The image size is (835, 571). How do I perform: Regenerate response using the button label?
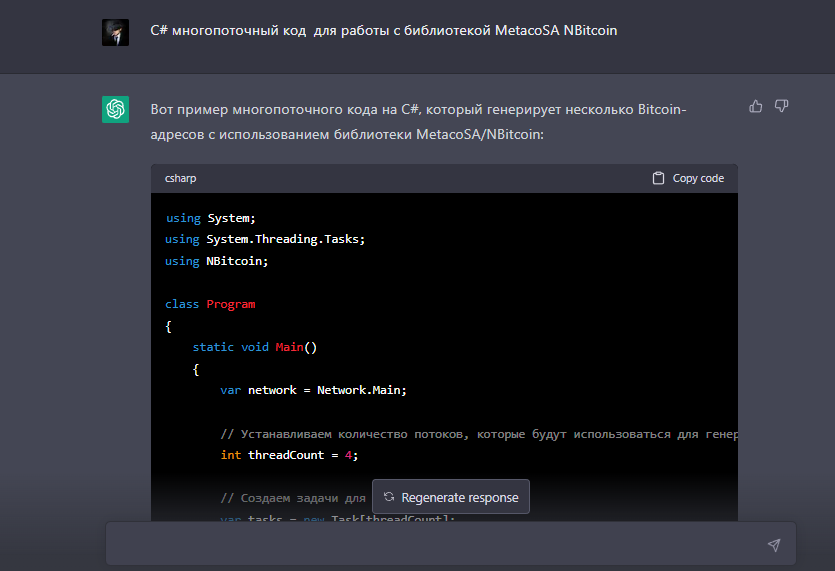click(x=459, y=497)
